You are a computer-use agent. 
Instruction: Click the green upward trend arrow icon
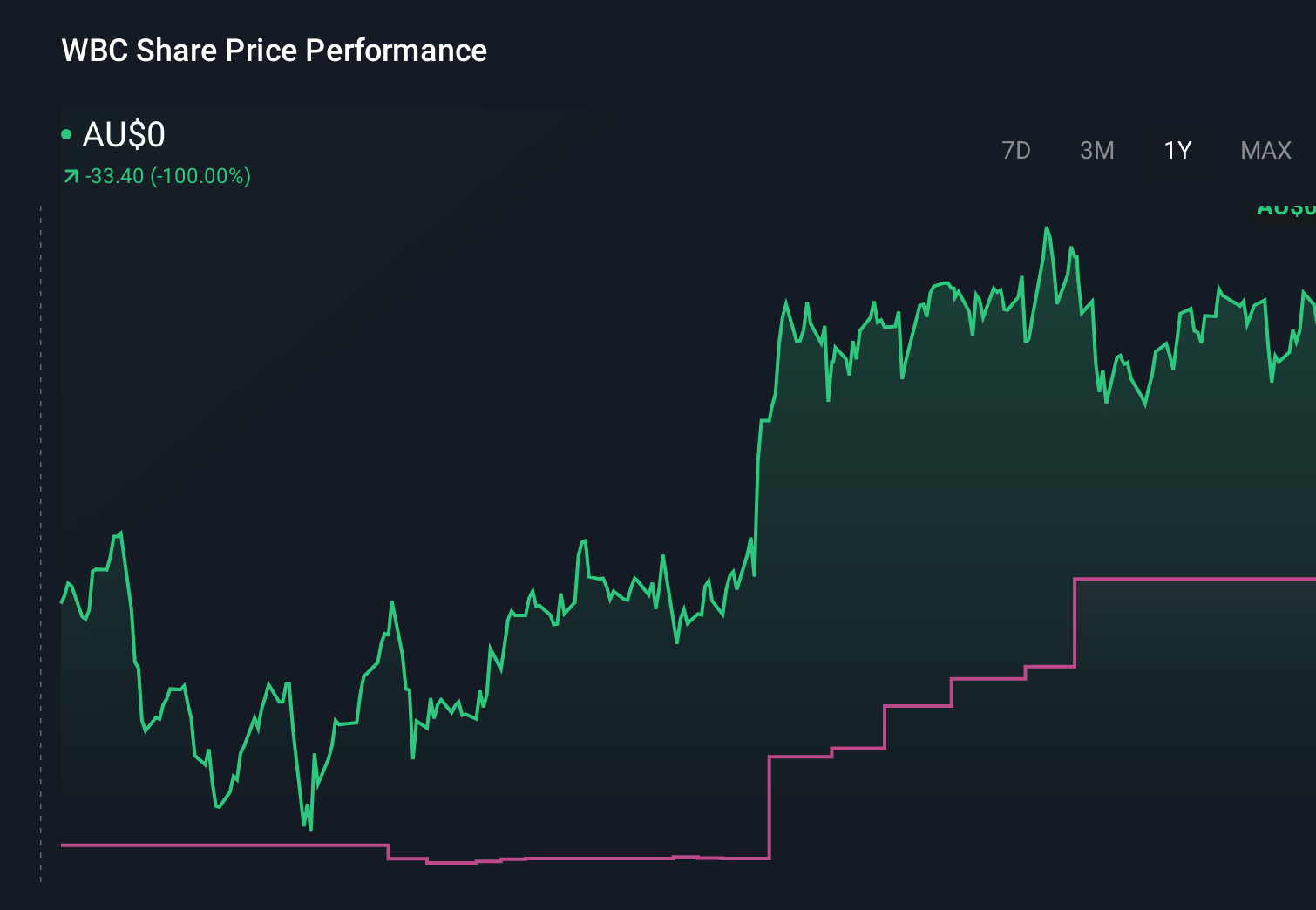point(70,175)
